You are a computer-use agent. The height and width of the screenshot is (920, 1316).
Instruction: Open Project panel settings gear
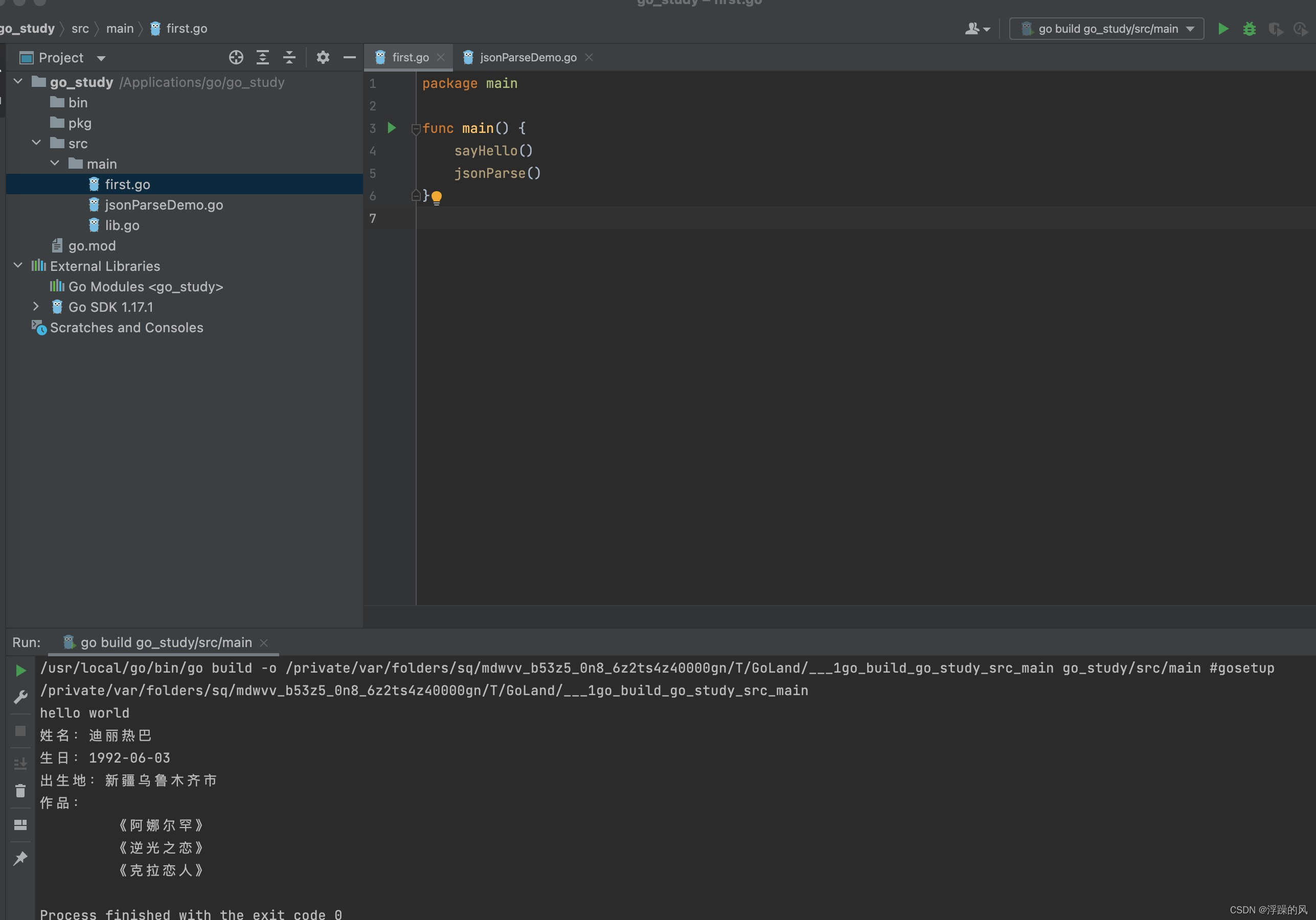pyautogui.click(x=323, y=57)
